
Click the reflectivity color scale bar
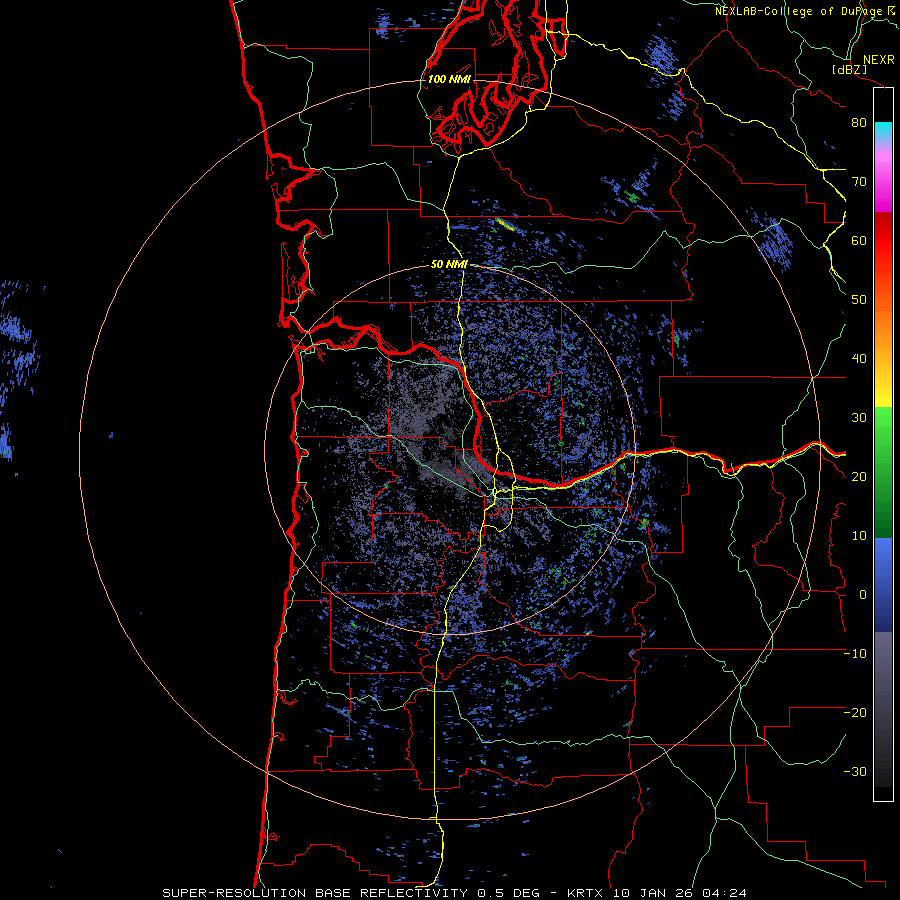[883, 444]
